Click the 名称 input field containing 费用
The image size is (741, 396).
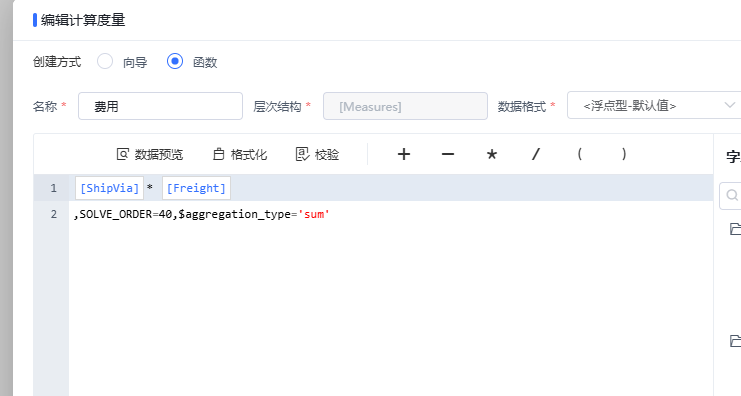(160, 106)
